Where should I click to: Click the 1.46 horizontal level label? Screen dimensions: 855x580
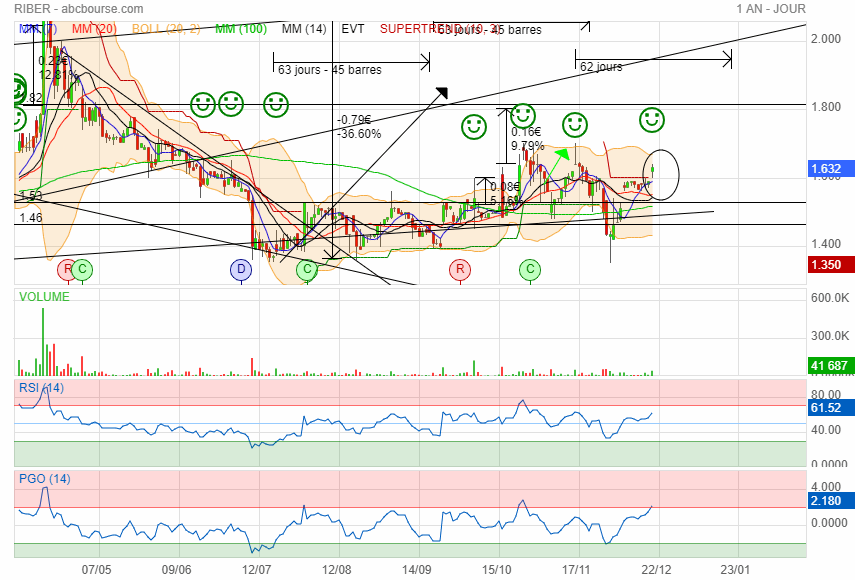pyautogui.click(x=31, y=218)
